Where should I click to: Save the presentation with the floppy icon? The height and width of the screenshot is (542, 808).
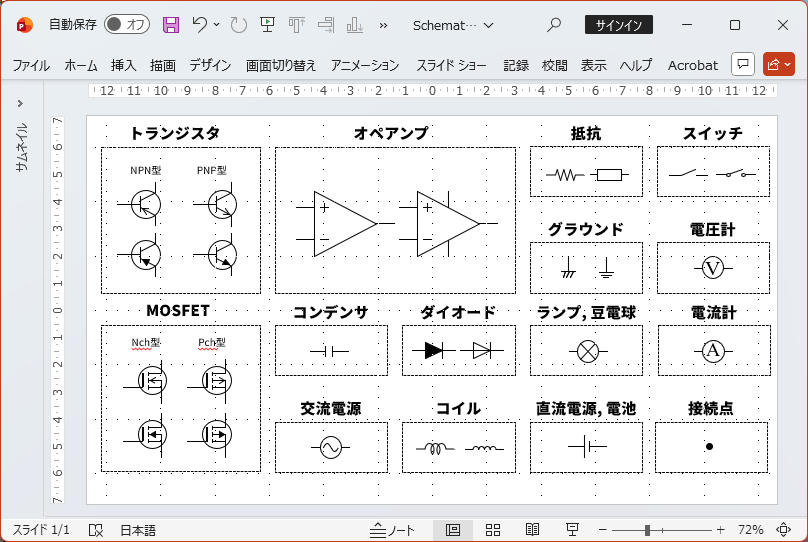click(x=171, y=25)
